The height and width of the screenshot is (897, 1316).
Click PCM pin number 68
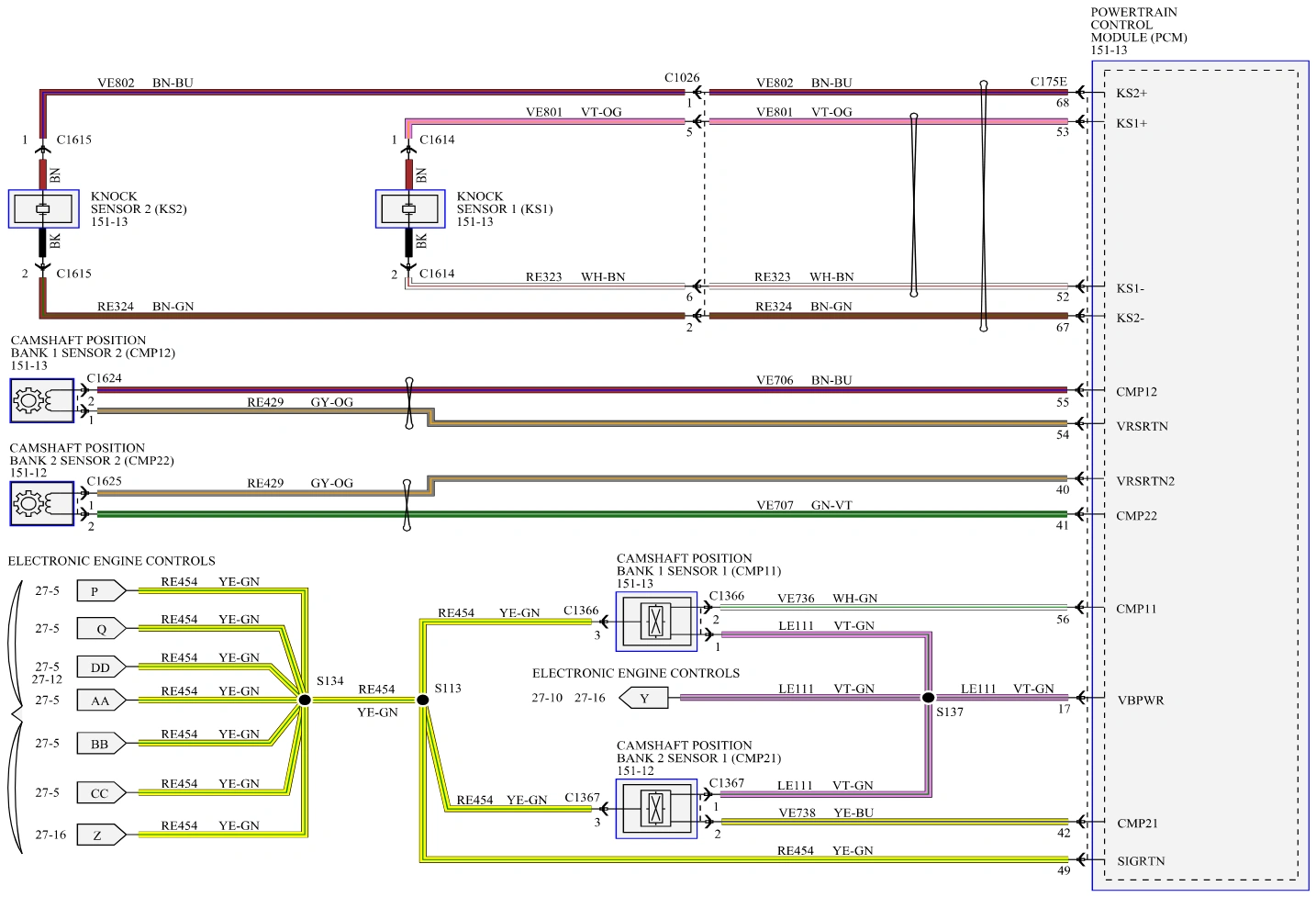[1063, 103]
